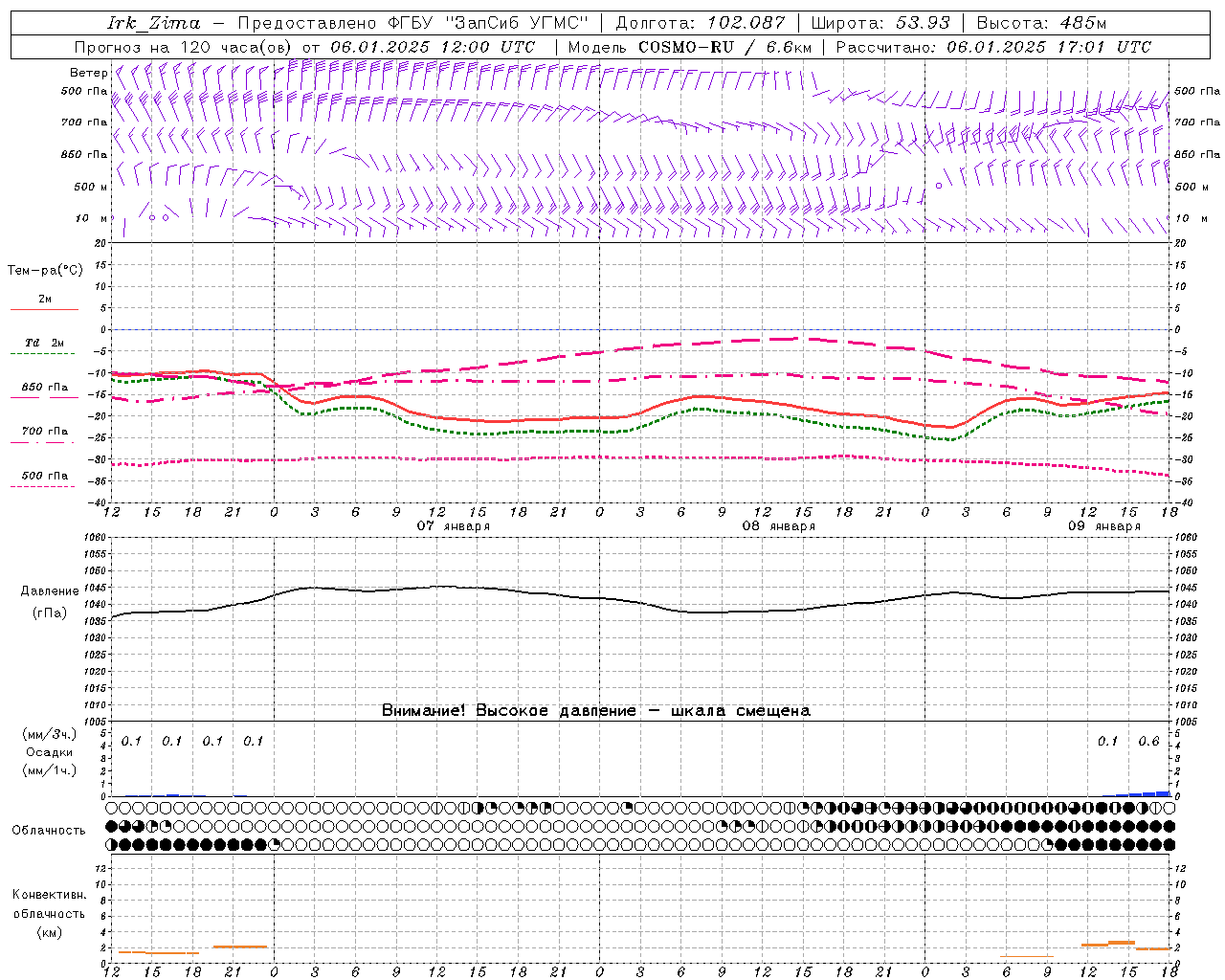1225x980 pixels.
Task: Click the black pressure curve
Action: point(641,602)
